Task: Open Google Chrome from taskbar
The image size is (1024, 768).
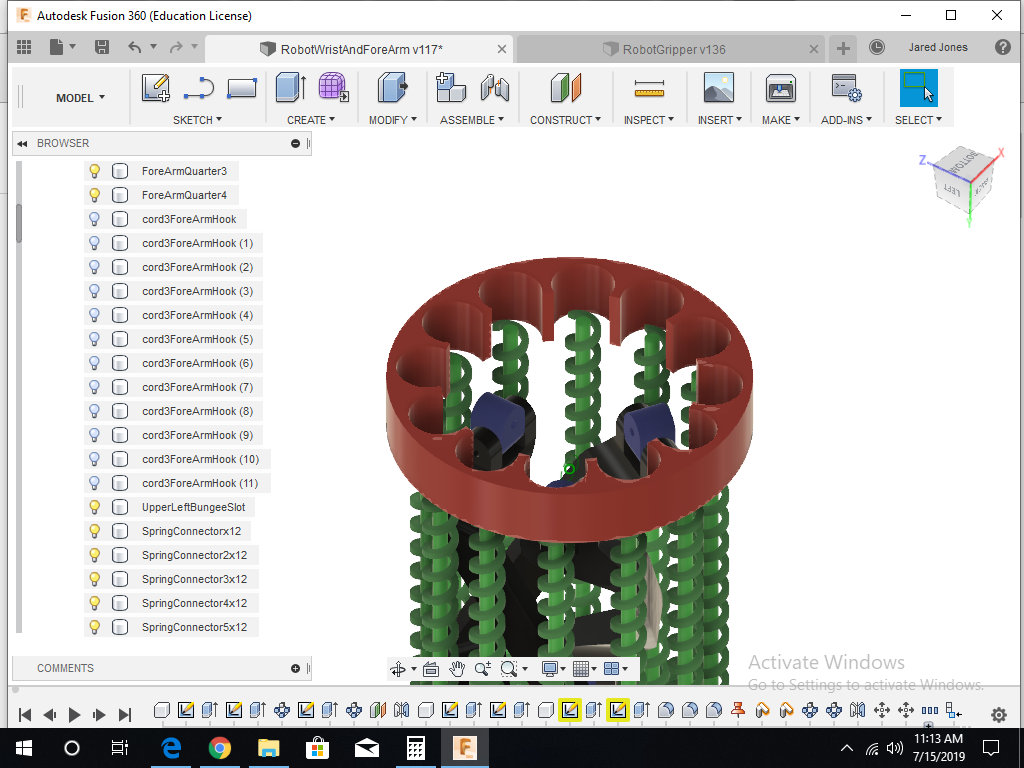Action: [219, 748]
